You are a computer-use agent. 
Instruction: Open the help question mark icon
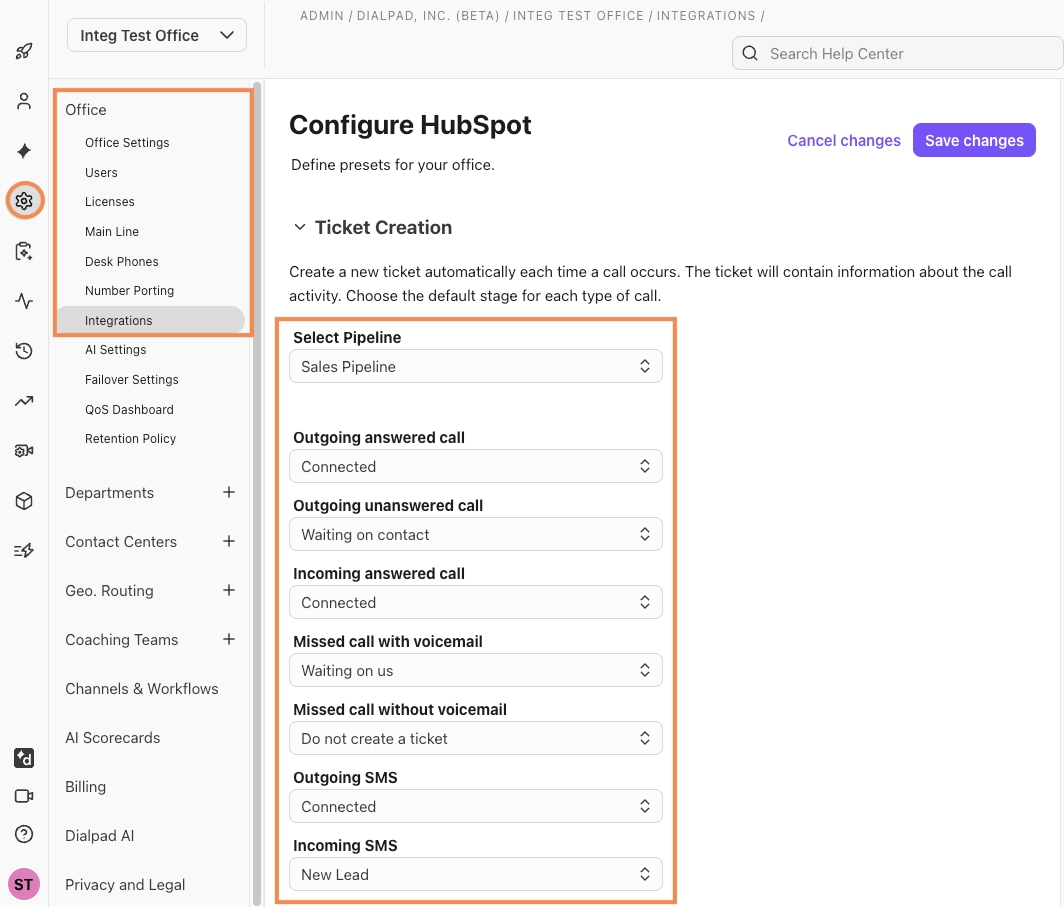pyautogui.click(x=24, y=834)
